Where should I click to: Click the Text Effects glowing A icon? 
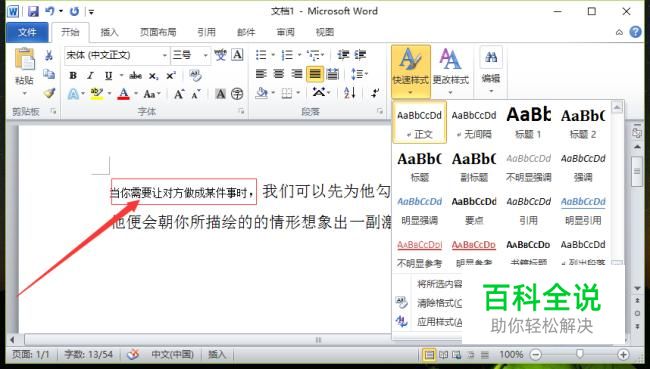click(73, 94)
